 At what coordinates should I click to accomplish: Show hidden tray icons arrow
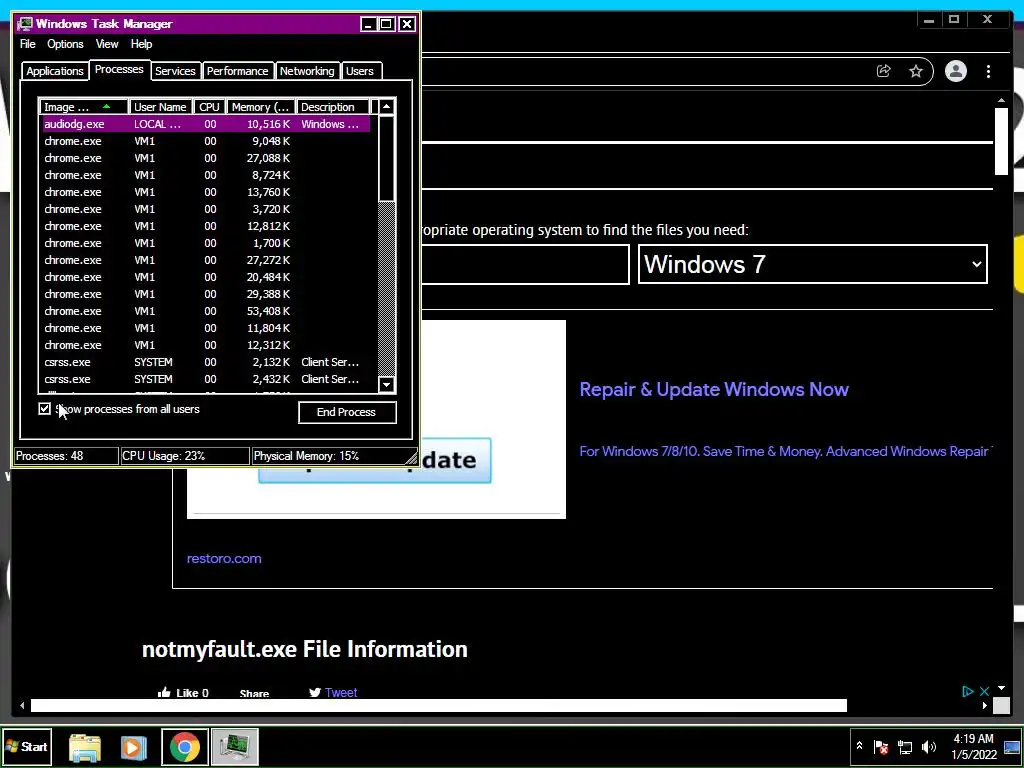click(859, 746)
